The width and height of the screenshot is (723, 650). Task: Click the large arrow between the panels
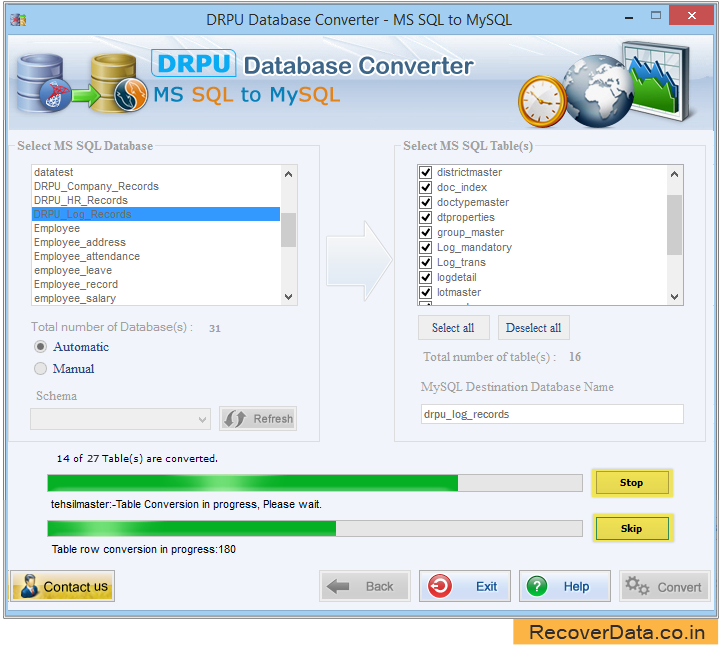point(359,261)
